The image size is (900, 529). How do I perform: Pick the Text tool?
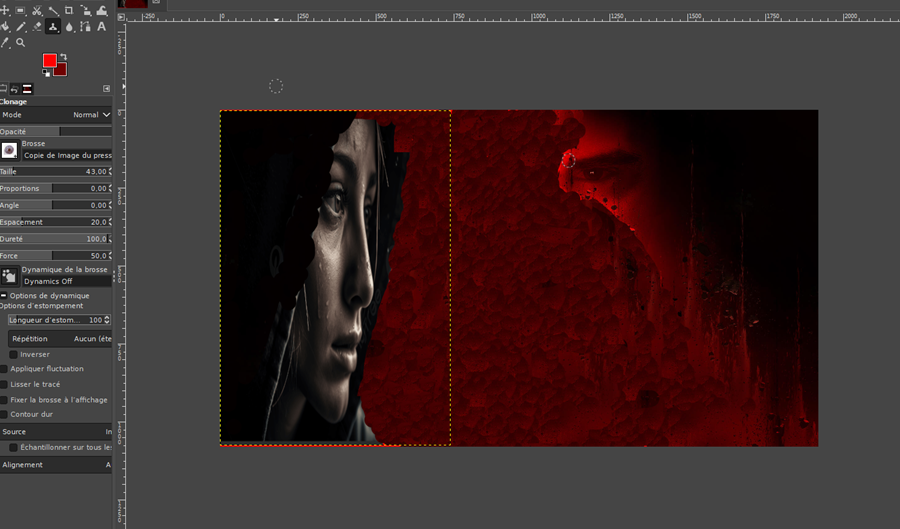(x=101, y=27)
